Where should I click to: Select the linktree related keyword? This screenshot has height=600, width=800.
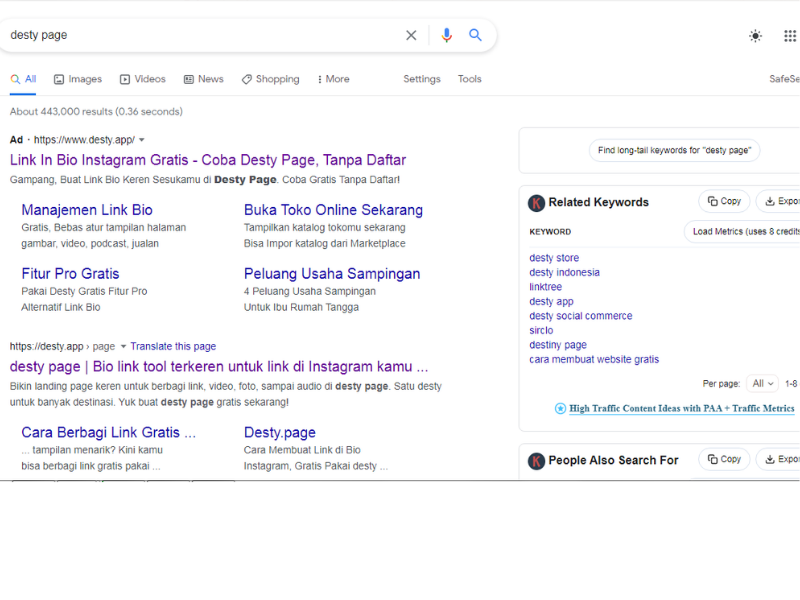point(545,287)
